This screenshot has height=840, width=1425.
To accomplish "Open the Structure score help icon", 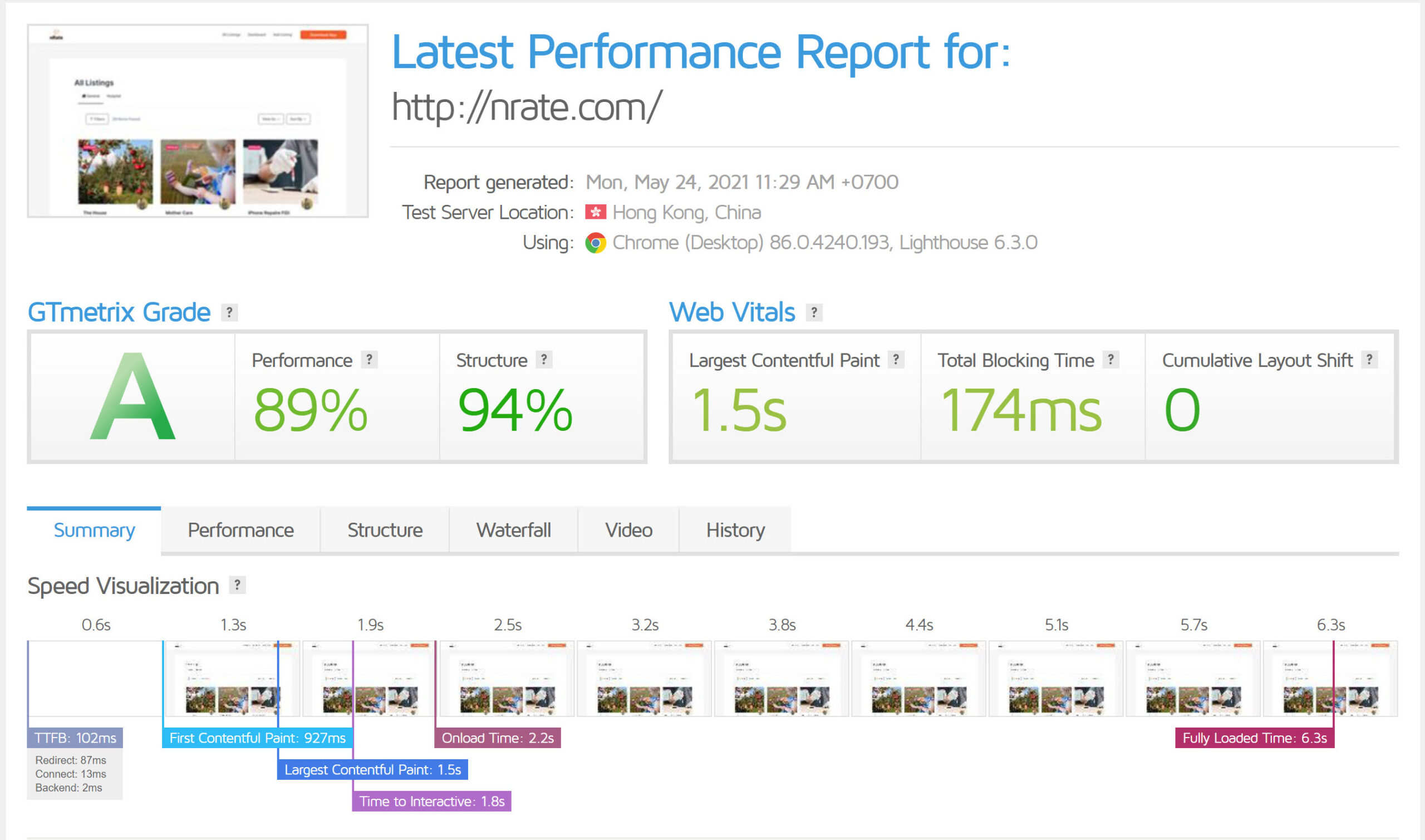I will pyautogui.click(x=544, y=360).
